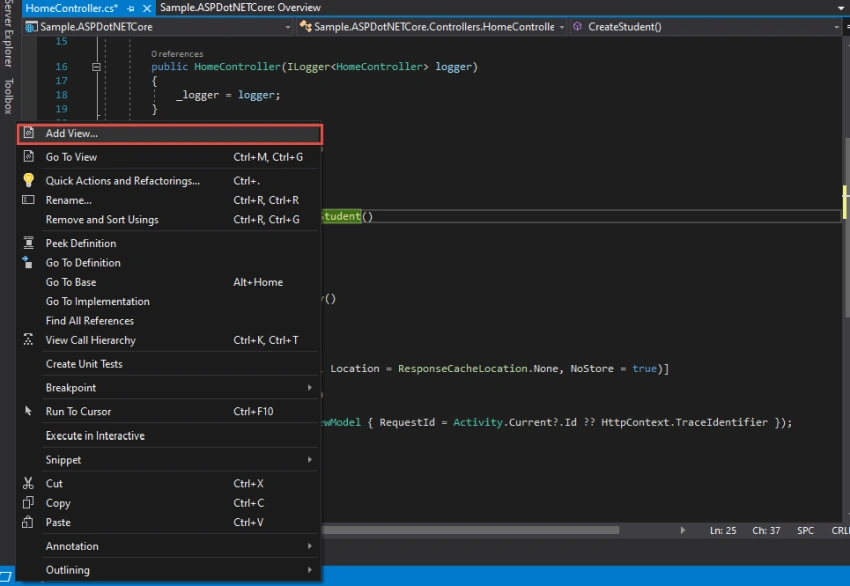
Task: Expand the Outlining submenu
Action: point(170,570)
